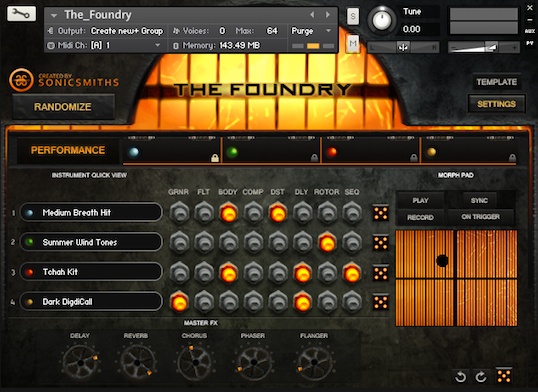Image resolution: width=538 pixels, height=392 pixels.
Task: Click the redo arrow icon
Action: (x=481, y=377)
